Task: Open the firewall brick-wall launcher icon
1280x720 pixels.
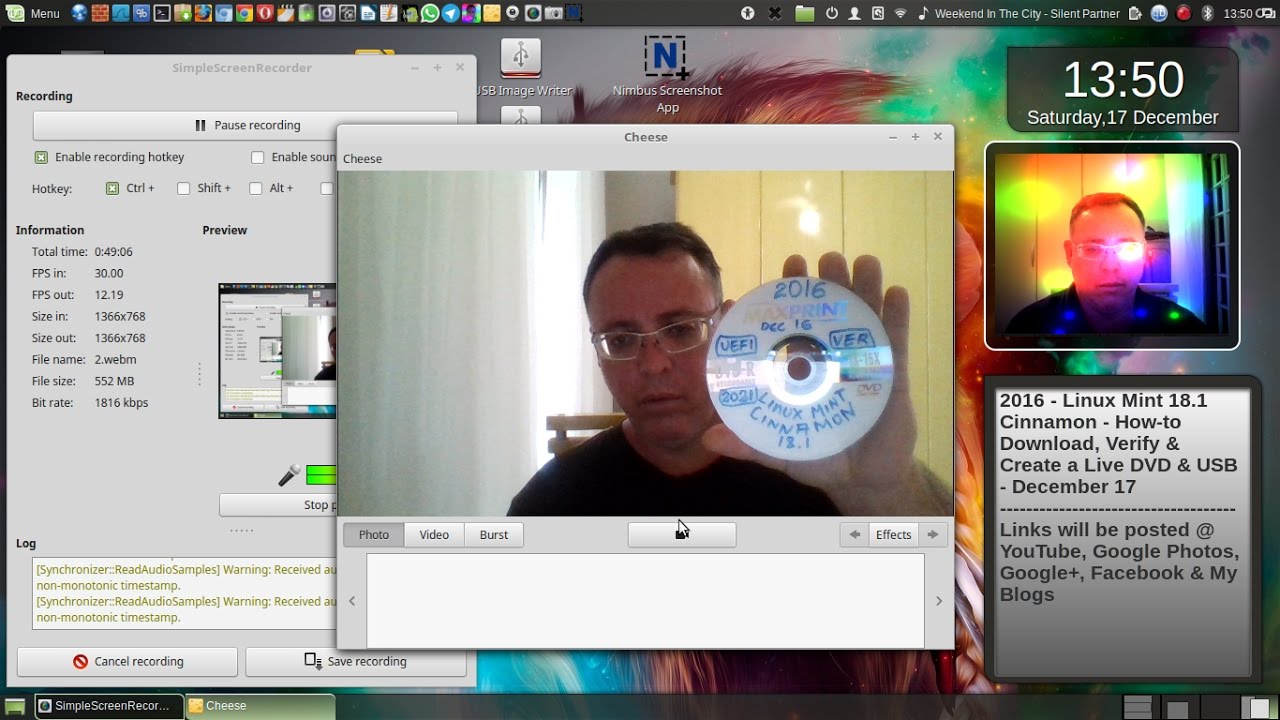Action: pos(100,14)
